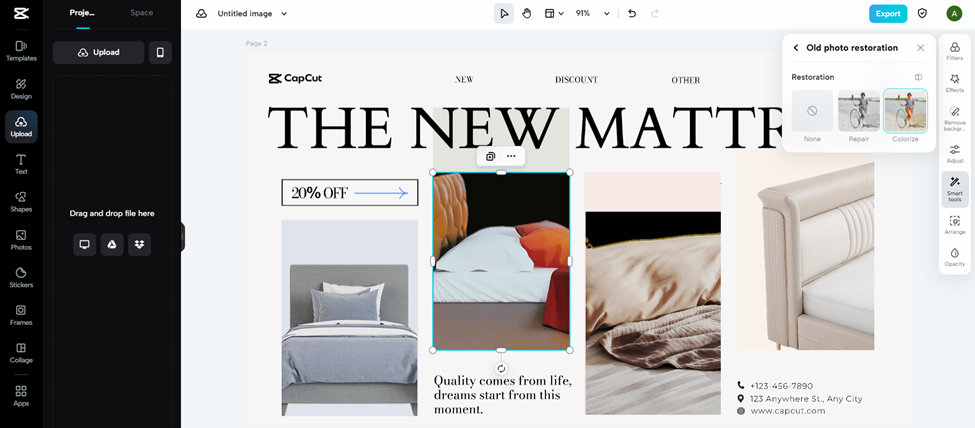The image size is (975, 428).
Task: Click the CapCut logo home icon
Action: click(x=21, y=14)
